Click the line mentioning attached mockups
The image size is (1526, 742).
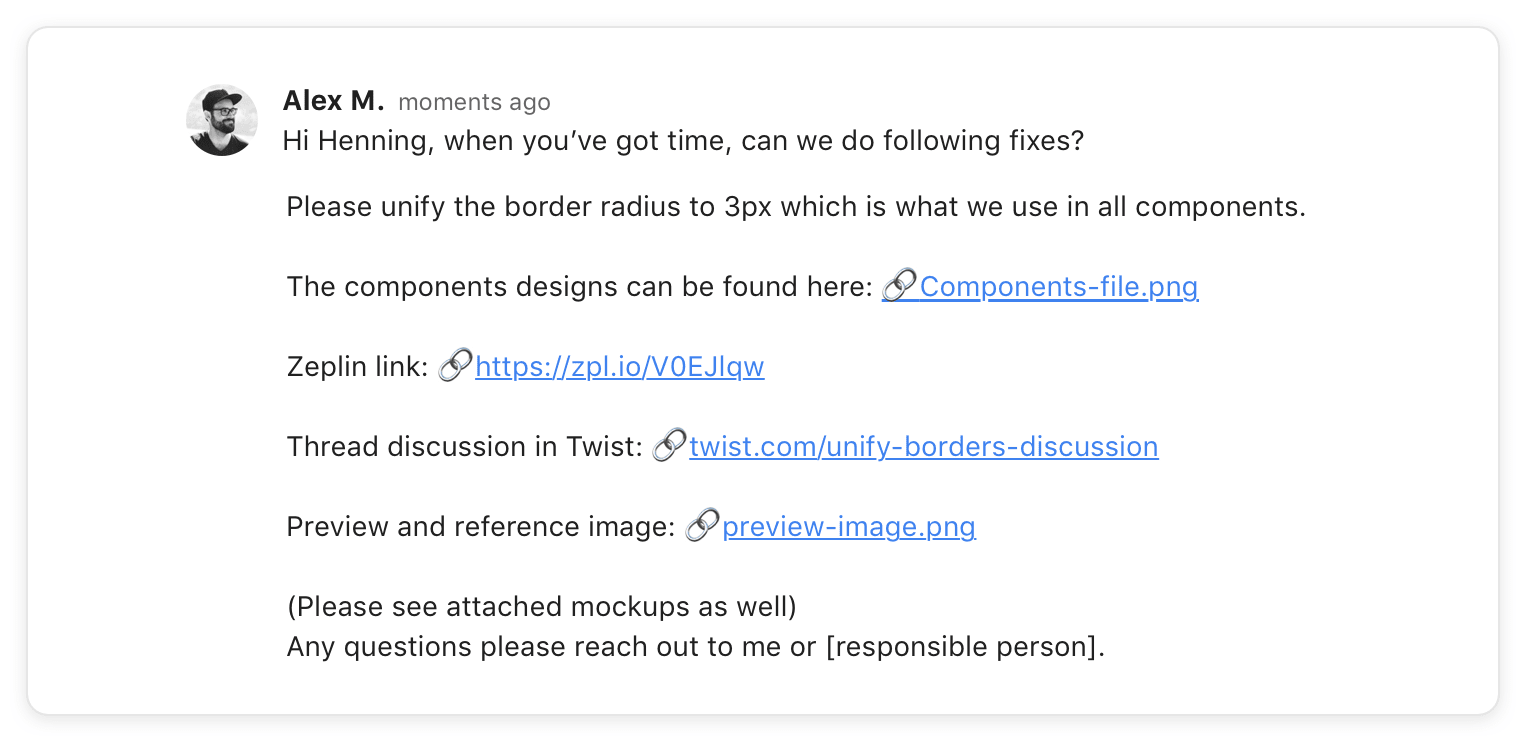point(541,607)
